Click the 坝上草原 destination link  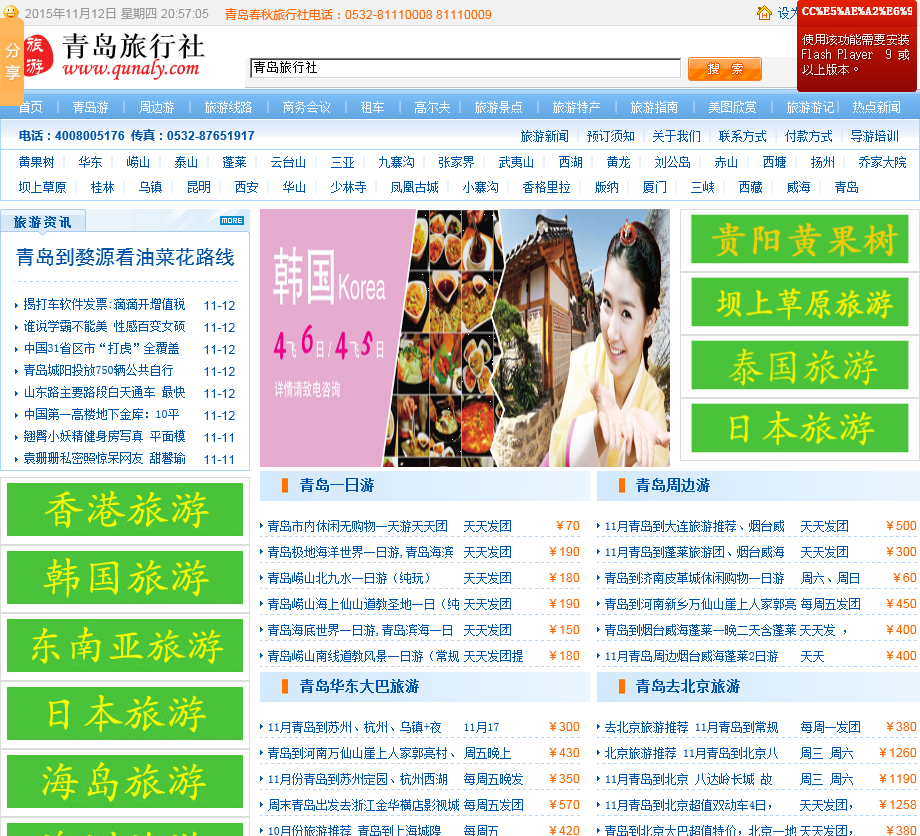click(42, 187)
